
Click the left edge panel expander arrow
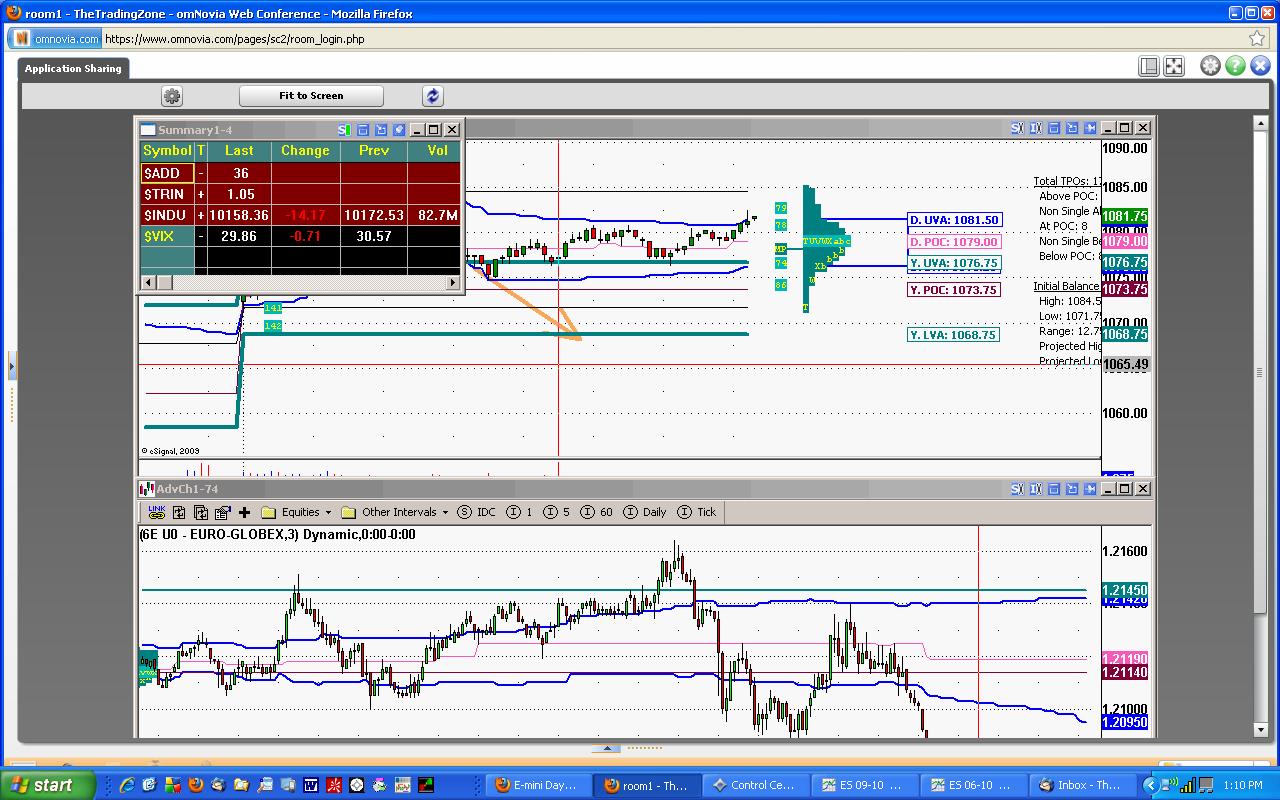[x=12, y=367]
